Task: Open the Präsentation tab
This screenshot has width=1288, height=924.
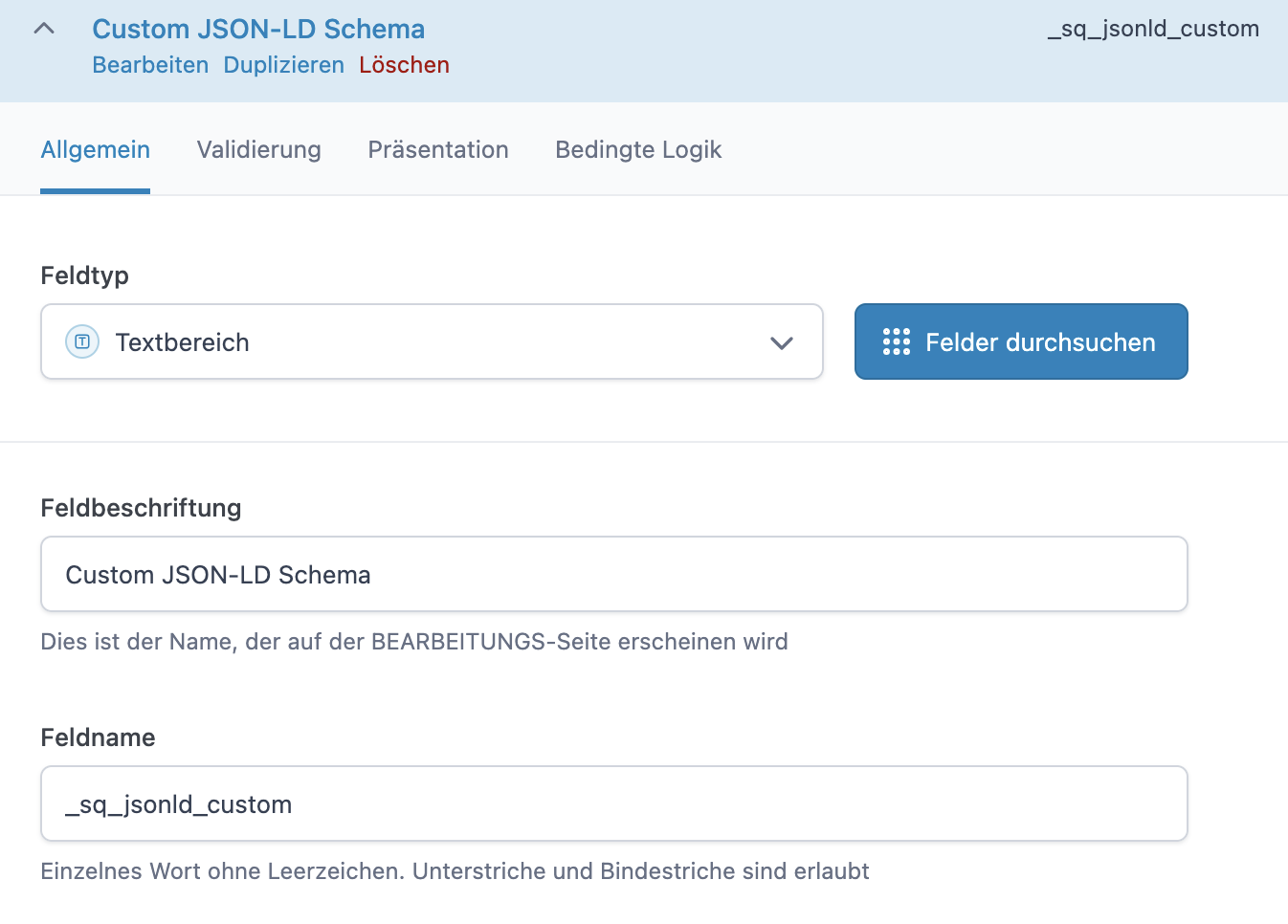Action: tap(437, 149)
